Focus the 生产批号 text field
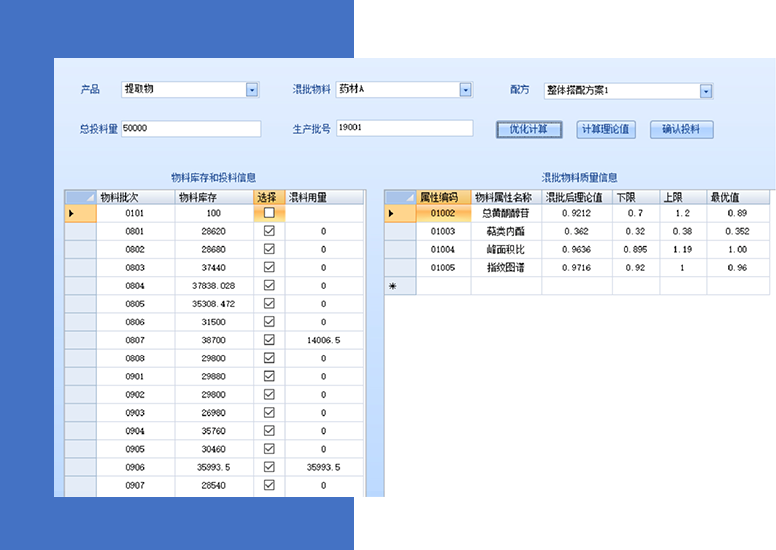This screenshot has height=550, width=776. [404, 128]
